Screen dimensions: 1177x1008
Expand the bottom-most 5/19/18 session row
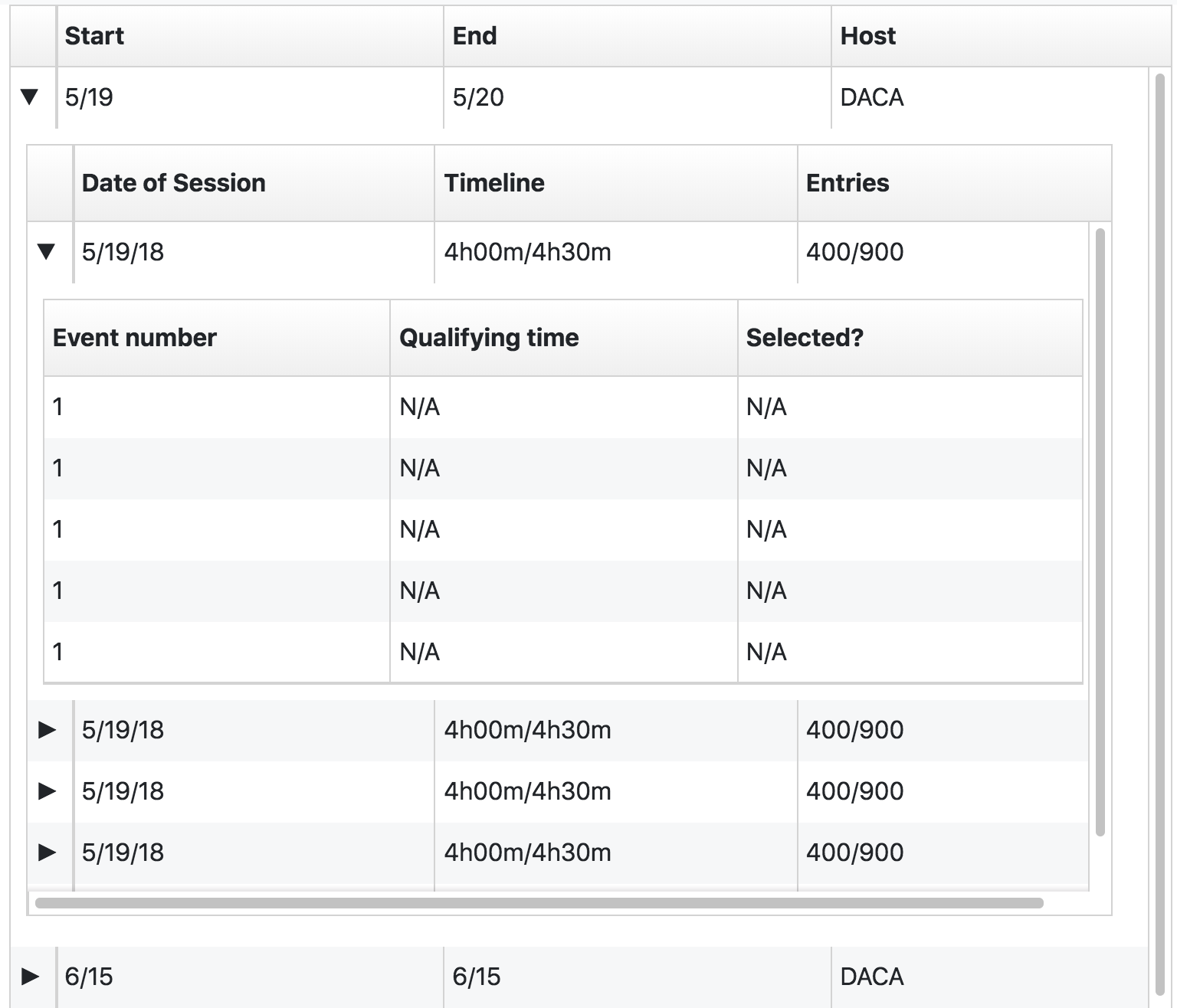pos(47,853)
